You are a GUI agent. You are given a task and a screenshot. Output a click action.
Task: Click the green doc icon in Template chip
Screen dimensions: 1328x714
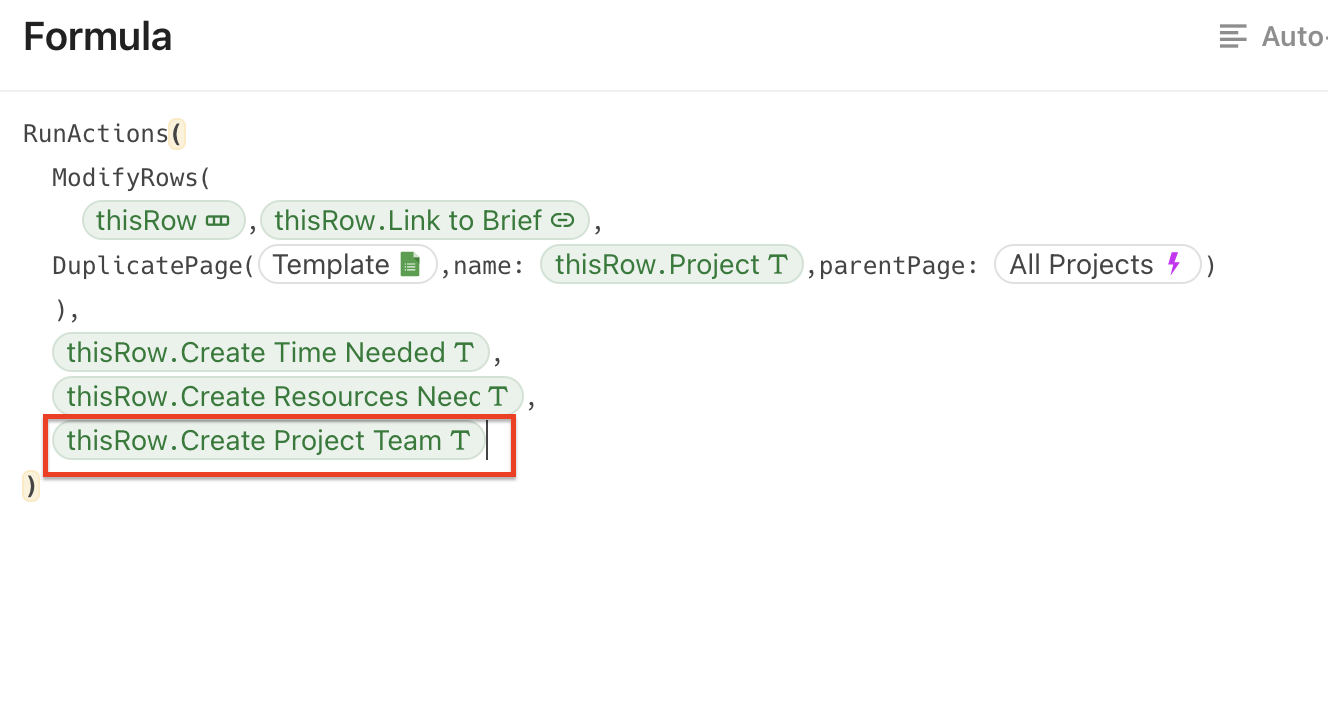(409, 265)
